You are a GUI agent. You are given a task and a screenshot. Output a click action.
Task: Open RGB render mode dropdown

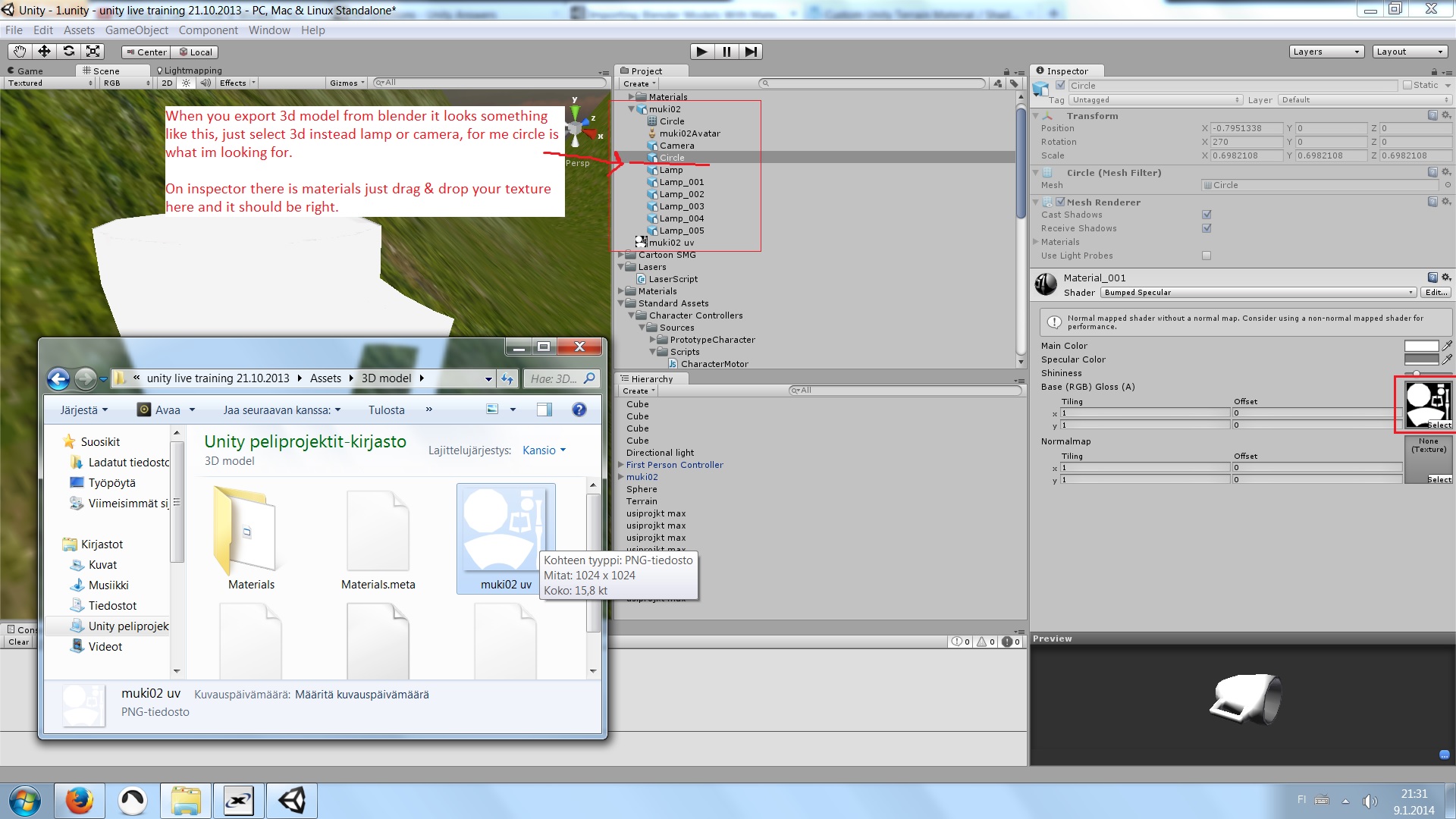coord(127,83)
